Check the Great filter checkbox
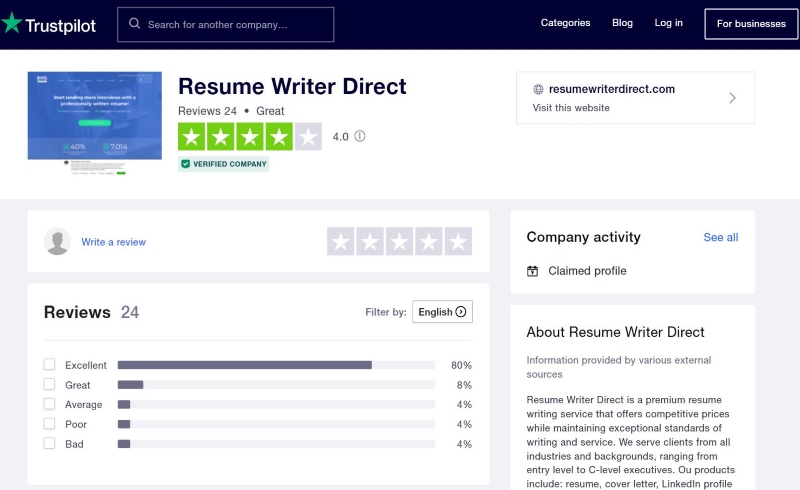 pyautogui.click(x=49, y=384)
